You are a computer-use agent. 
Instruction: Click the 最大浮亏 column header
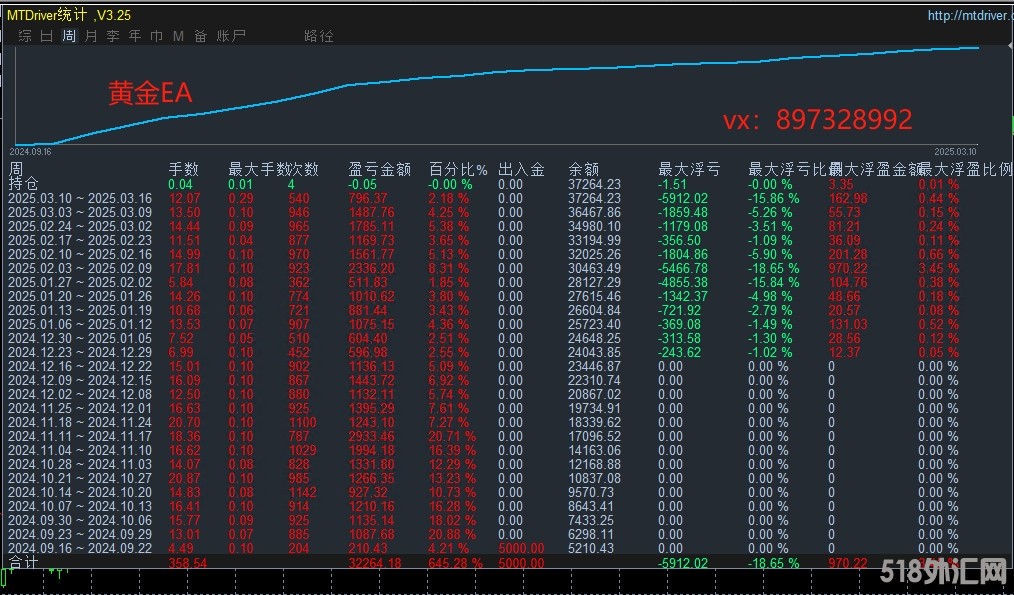(x=688, y=170)
